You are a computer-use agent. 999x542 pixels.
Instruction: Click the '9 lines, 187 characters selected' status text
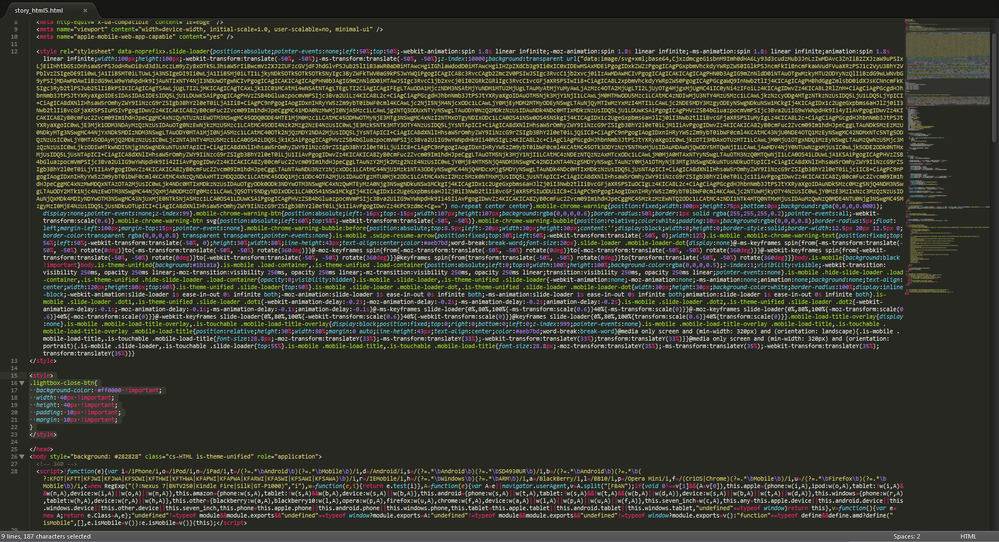click(x=45, y=537)
